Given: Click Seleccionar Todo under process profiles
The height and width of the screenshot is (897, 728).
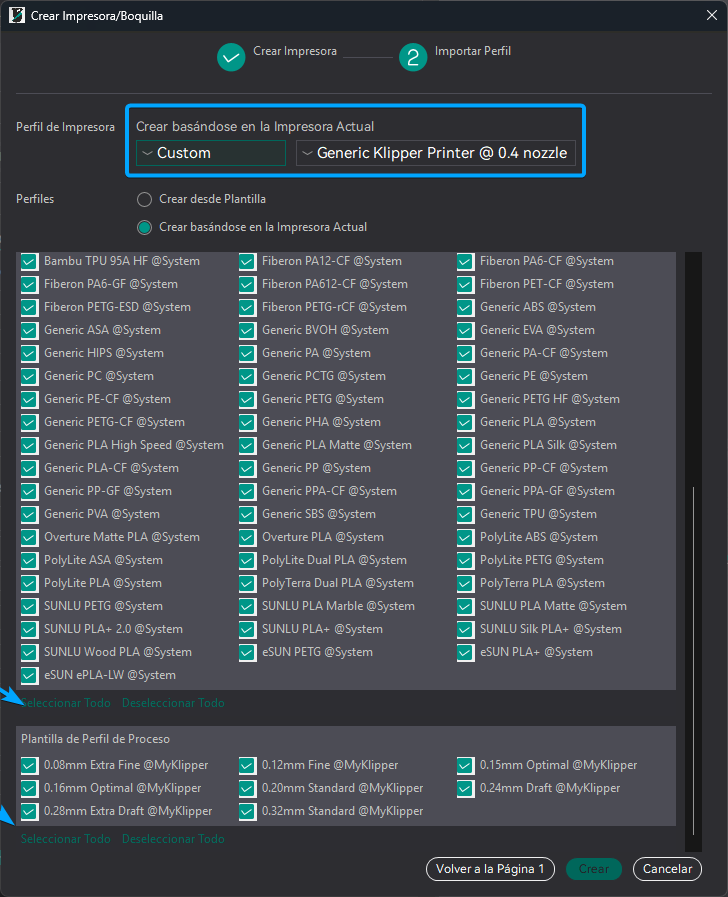Looking at the screenshot, I should 66,839.
